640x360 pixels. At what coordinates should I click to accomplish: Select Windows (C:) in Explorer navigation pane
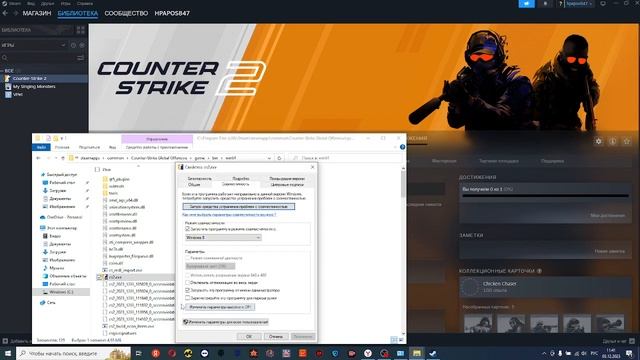(x=61, y=292)
